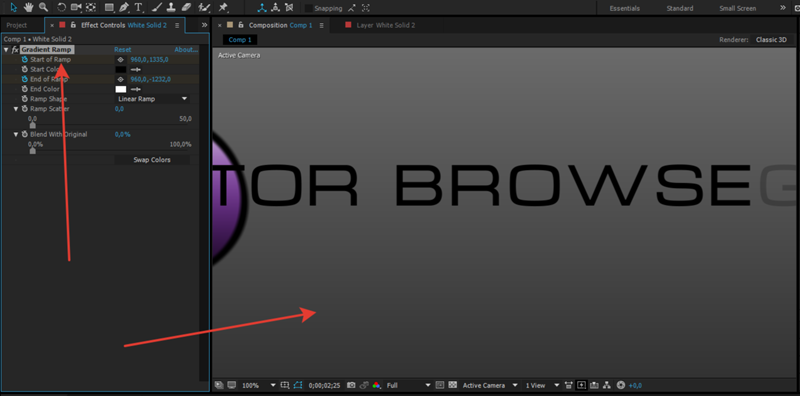Screen dimensions: 800x396
Task: Open the Composition panel menu
Action: [320, 25]
